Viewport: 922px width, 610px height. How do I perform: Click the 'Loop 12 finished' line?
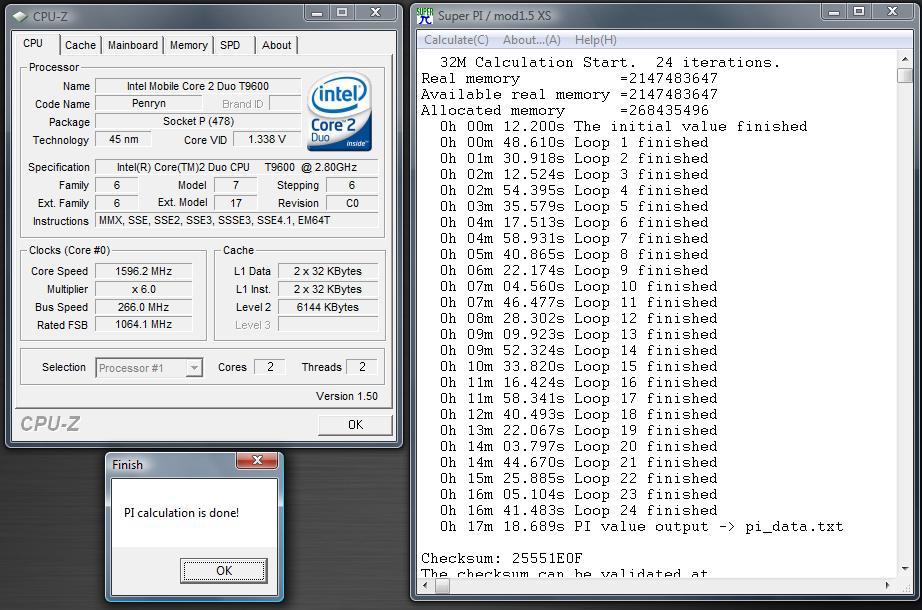579,318
